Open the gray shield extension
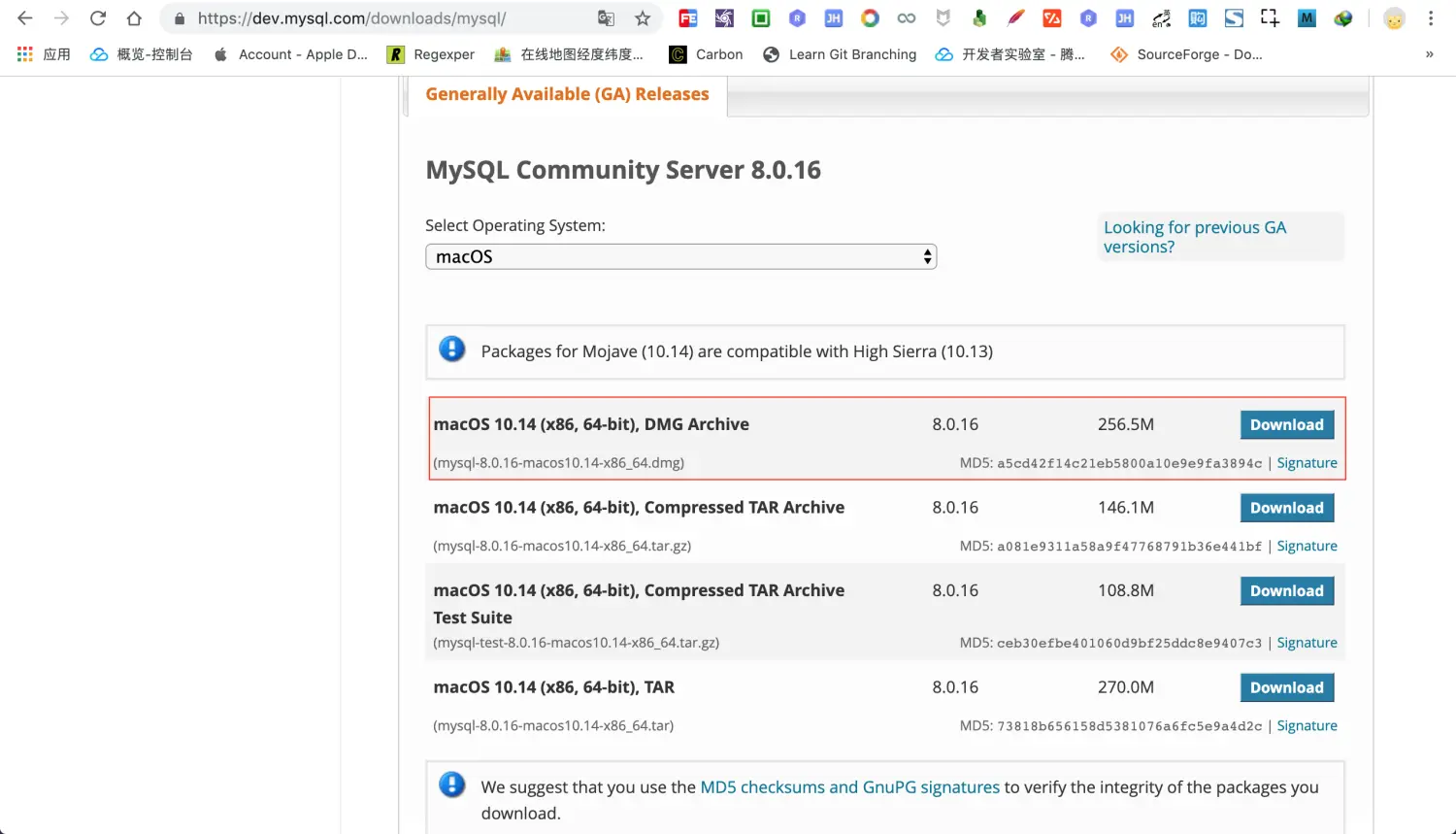The height and width of the screenshot is (834, 1456). tap(943, 18)
